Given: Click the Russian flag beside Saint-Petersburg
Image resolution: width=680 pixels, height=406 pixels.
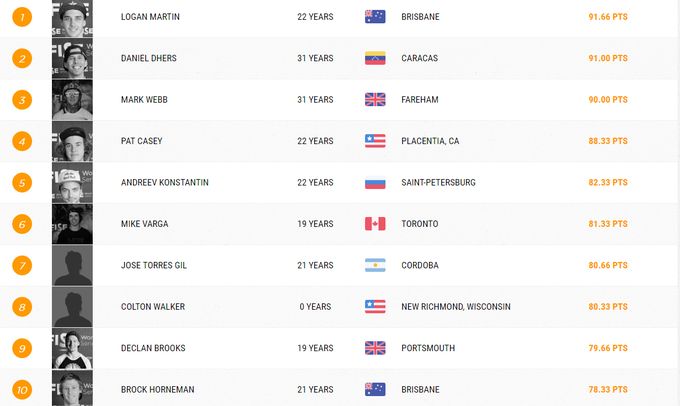Looking at the screenshot, I should pos(375,183).
